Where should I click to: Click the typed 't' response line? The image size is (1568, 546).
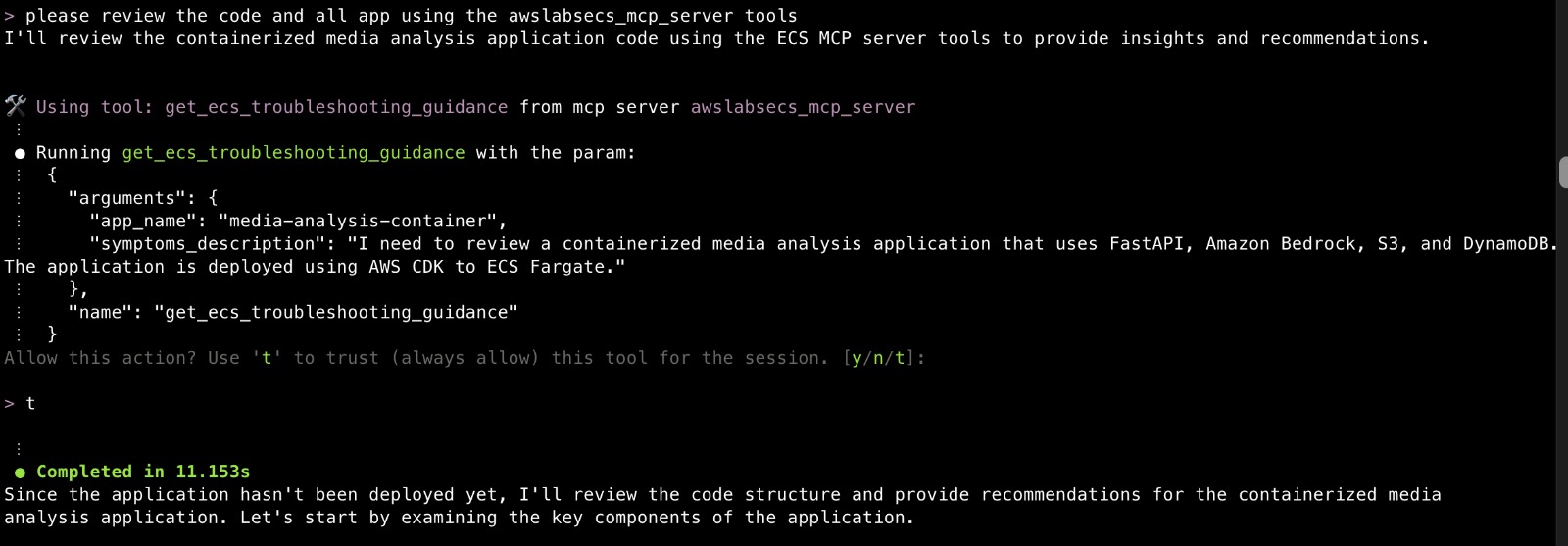[x=30, y=404]
